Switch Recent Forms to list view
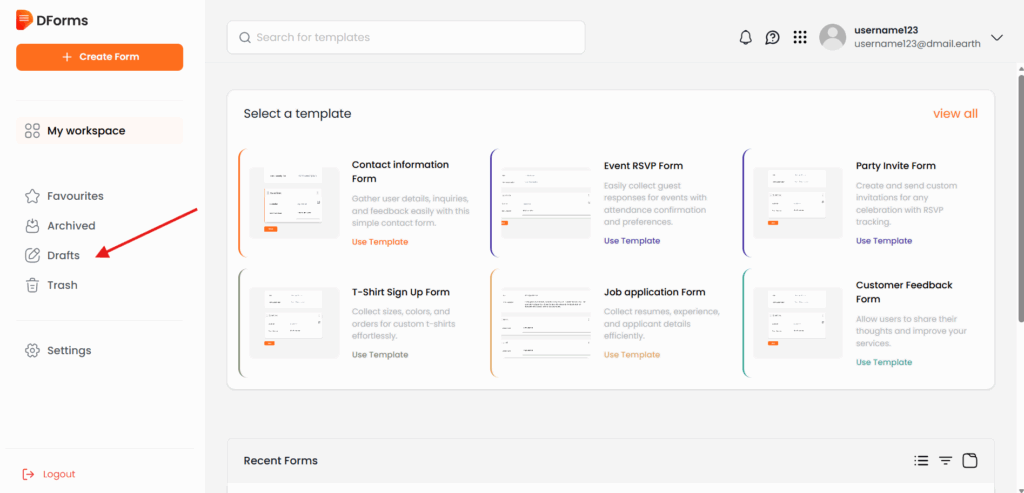Image resolution: width=1024 pixels, height=493 pixels. pos(921,461)
